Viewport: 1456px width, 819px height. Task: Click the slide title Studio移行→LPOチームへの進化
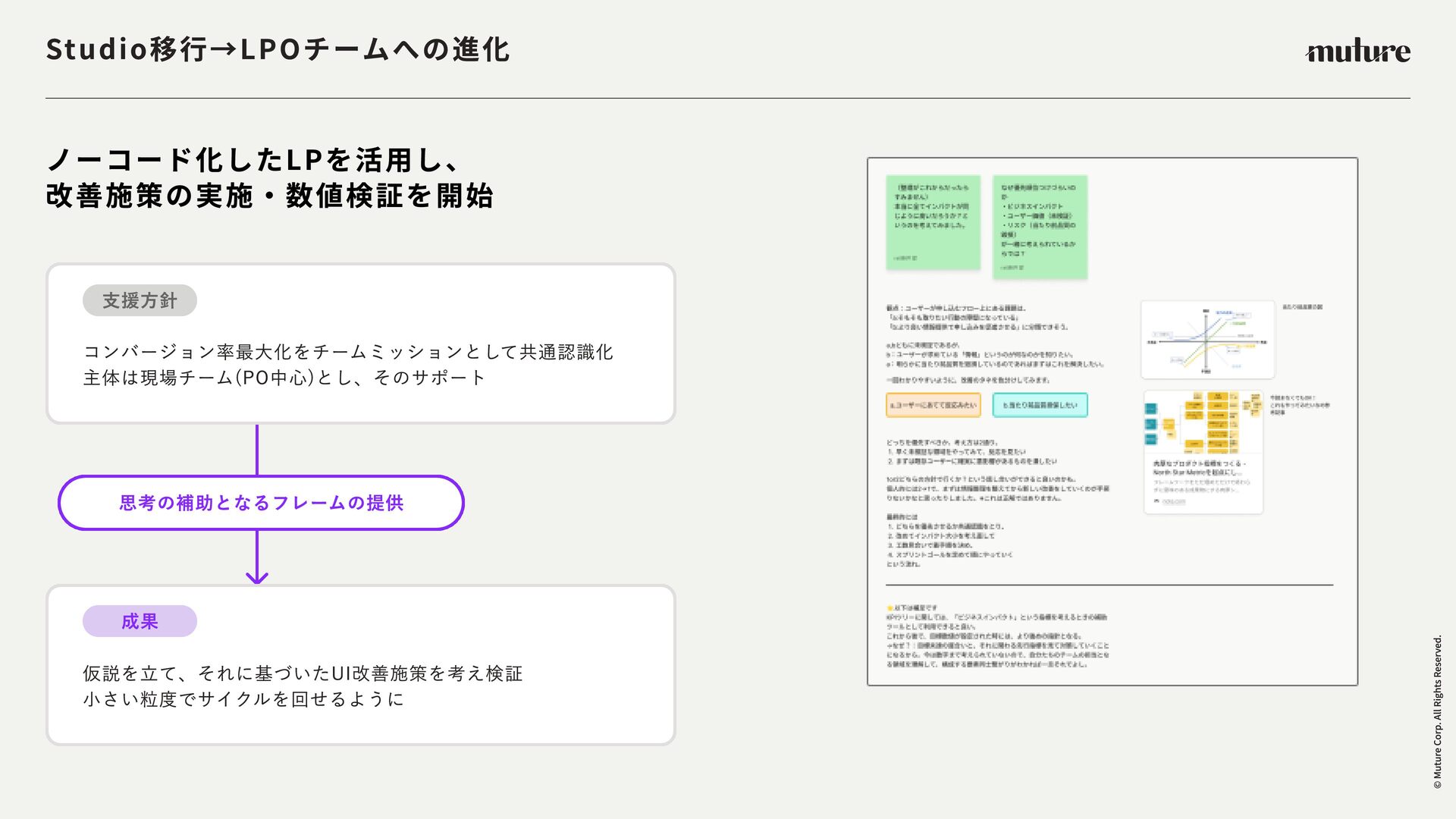[278, 50]
